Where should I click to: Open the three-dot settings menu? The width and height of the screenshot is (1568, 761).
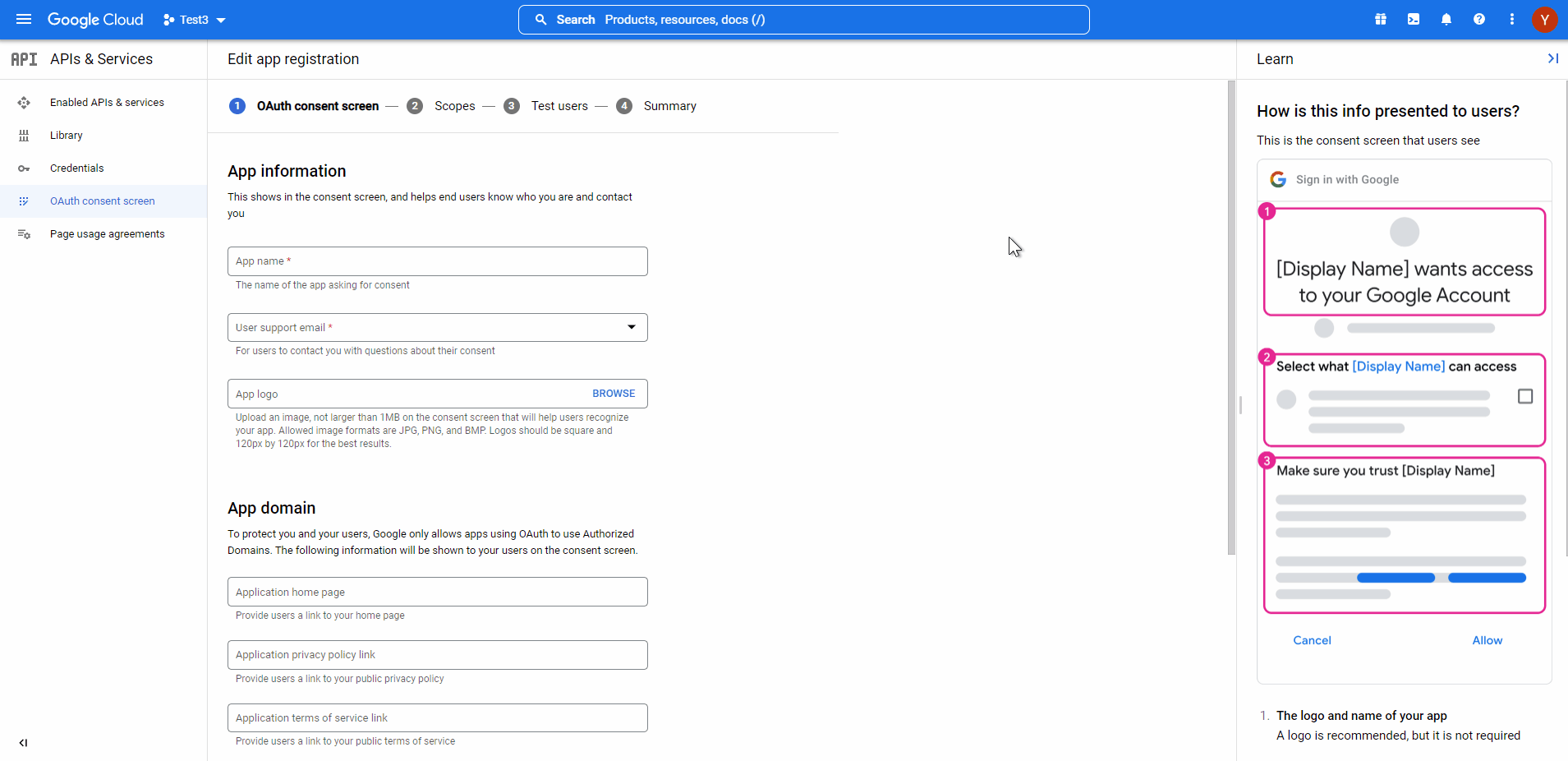click(1512, 19)
